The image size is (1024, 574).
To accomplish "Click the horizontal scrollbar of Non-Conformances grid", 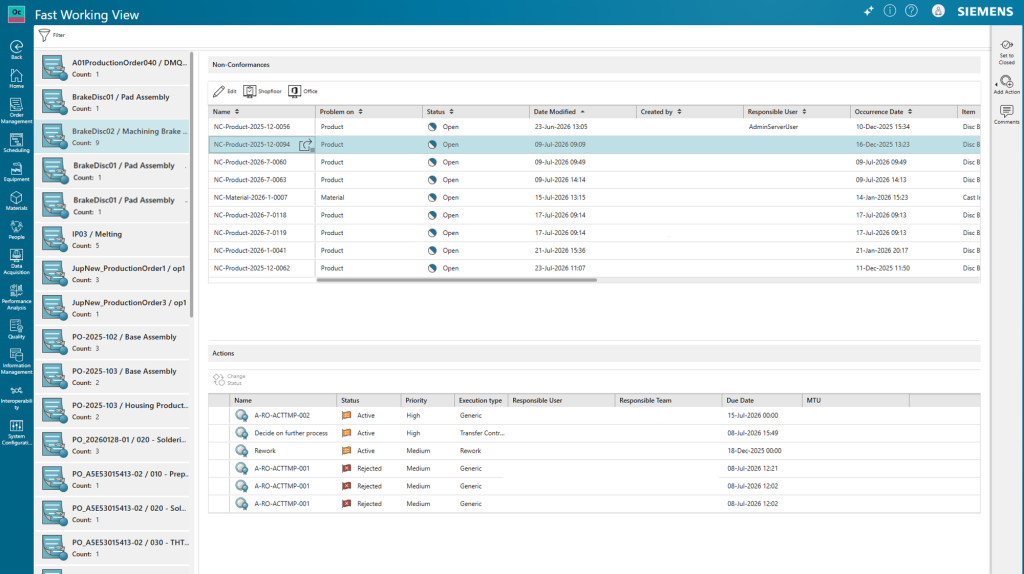I will tap(456, 280).
